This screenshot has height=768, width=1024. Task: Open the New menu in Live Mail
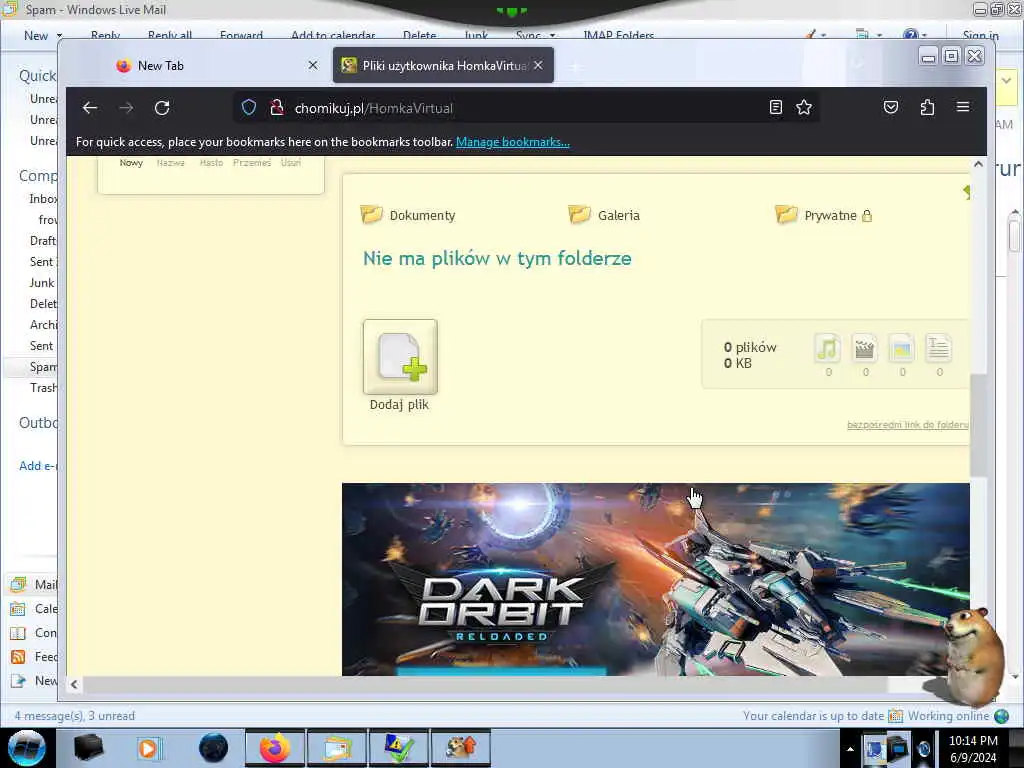(42, 35)
